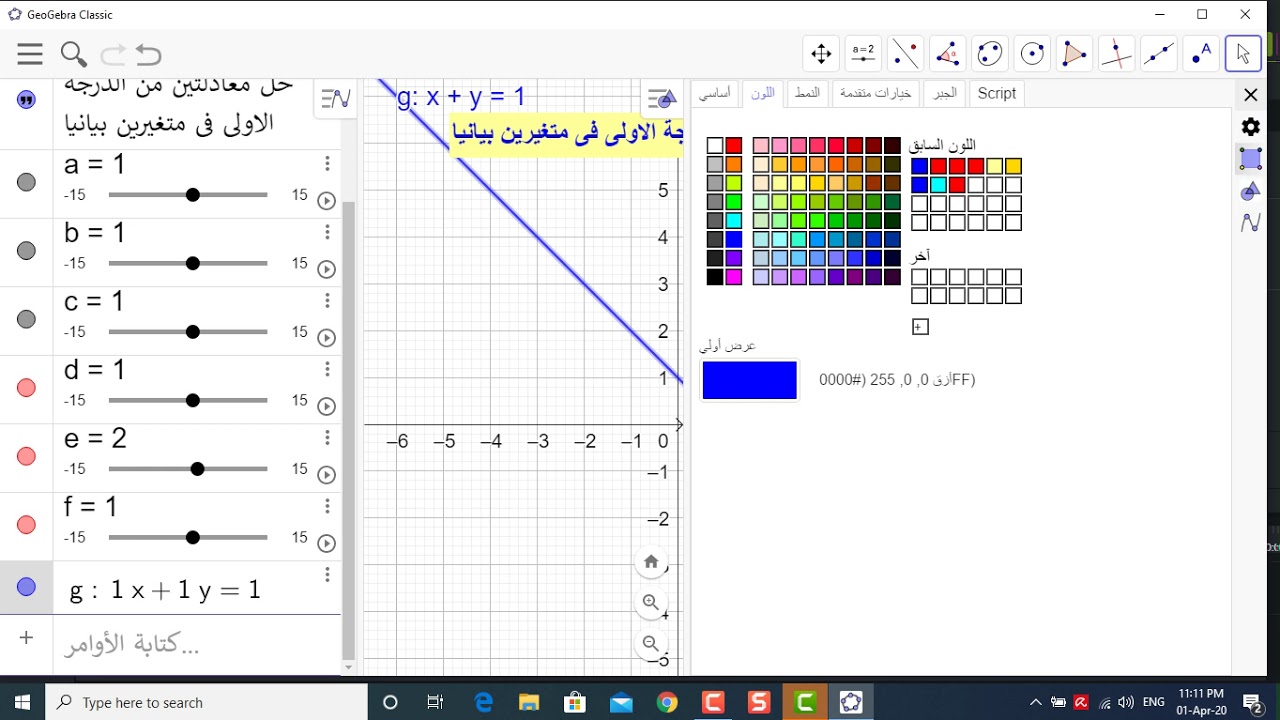Toggle visibility of slider b = 1
1280x720 pixels.
[27, 251]
